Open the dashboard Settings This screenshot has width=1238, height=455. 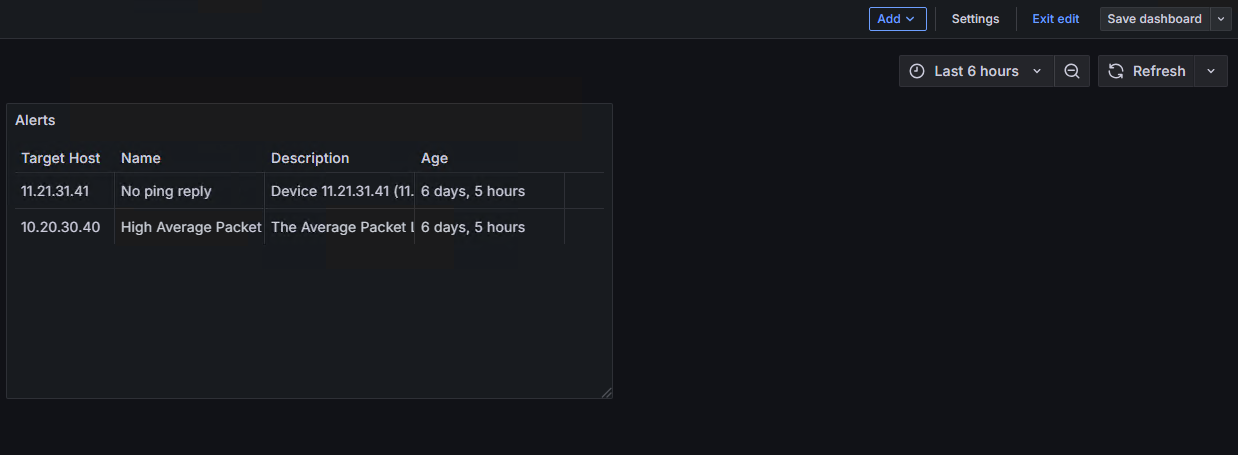tap(975, 19)
